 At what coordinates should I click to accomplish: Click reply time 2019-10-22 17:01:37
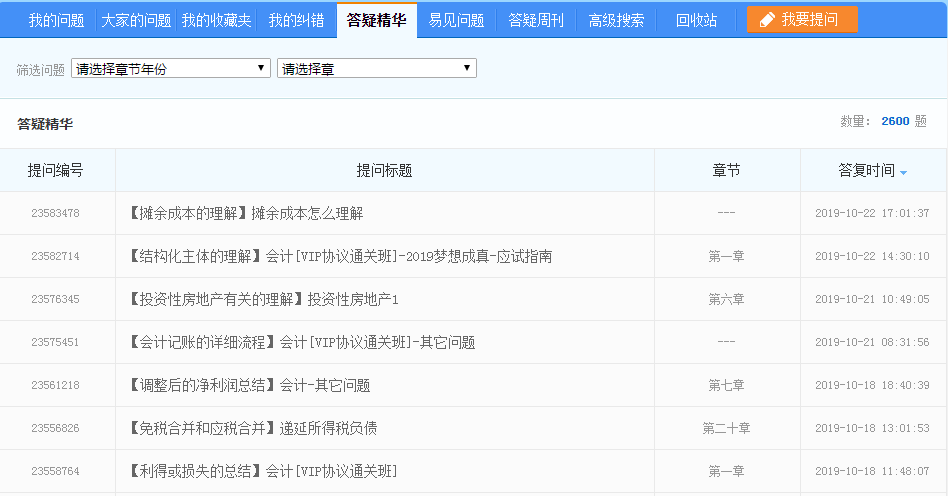(x=872, y=214)
